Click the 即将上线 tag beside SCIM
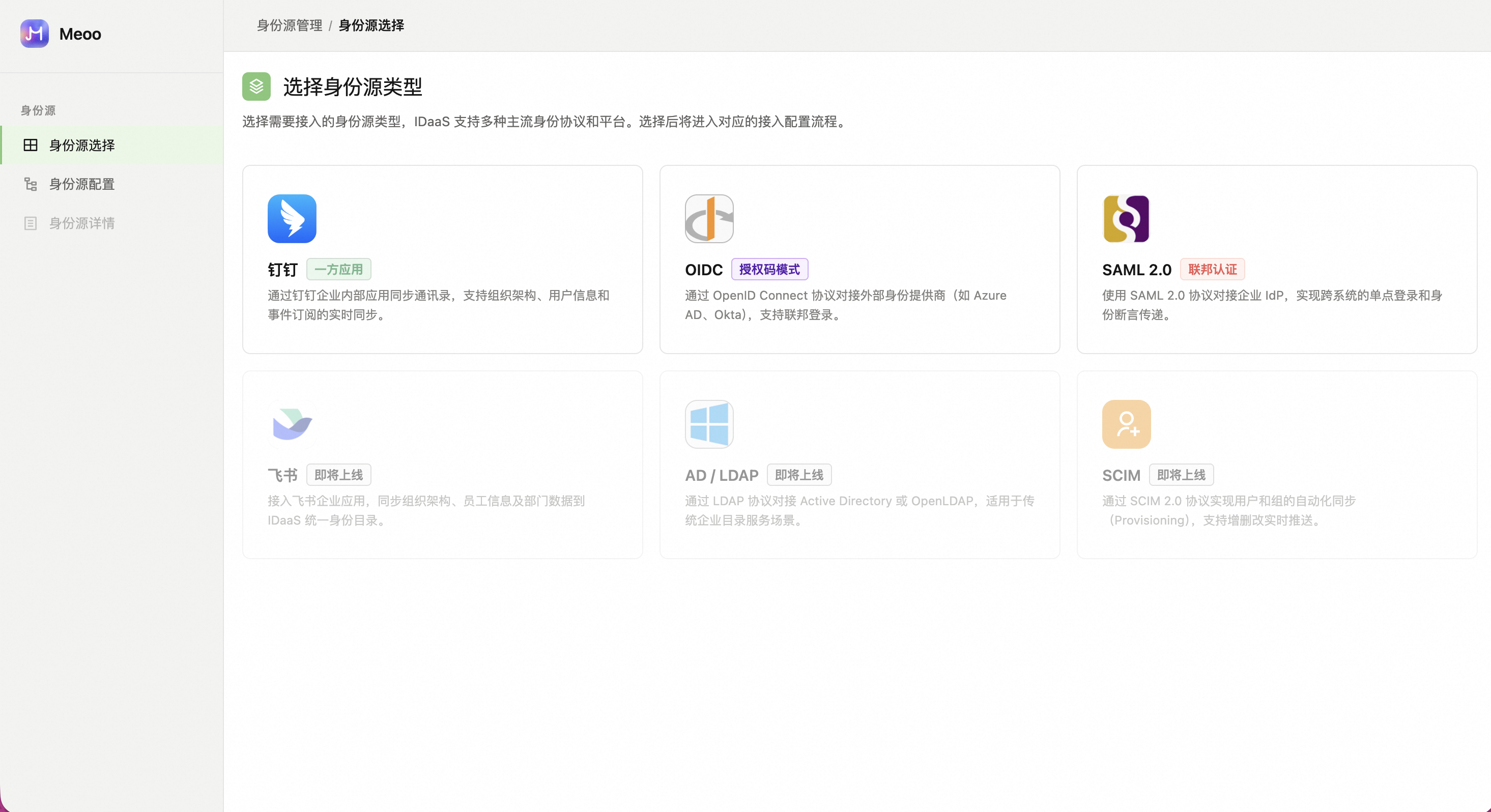The height and width of the screenshot is (812, 1491). click(x=1181, y=475)
